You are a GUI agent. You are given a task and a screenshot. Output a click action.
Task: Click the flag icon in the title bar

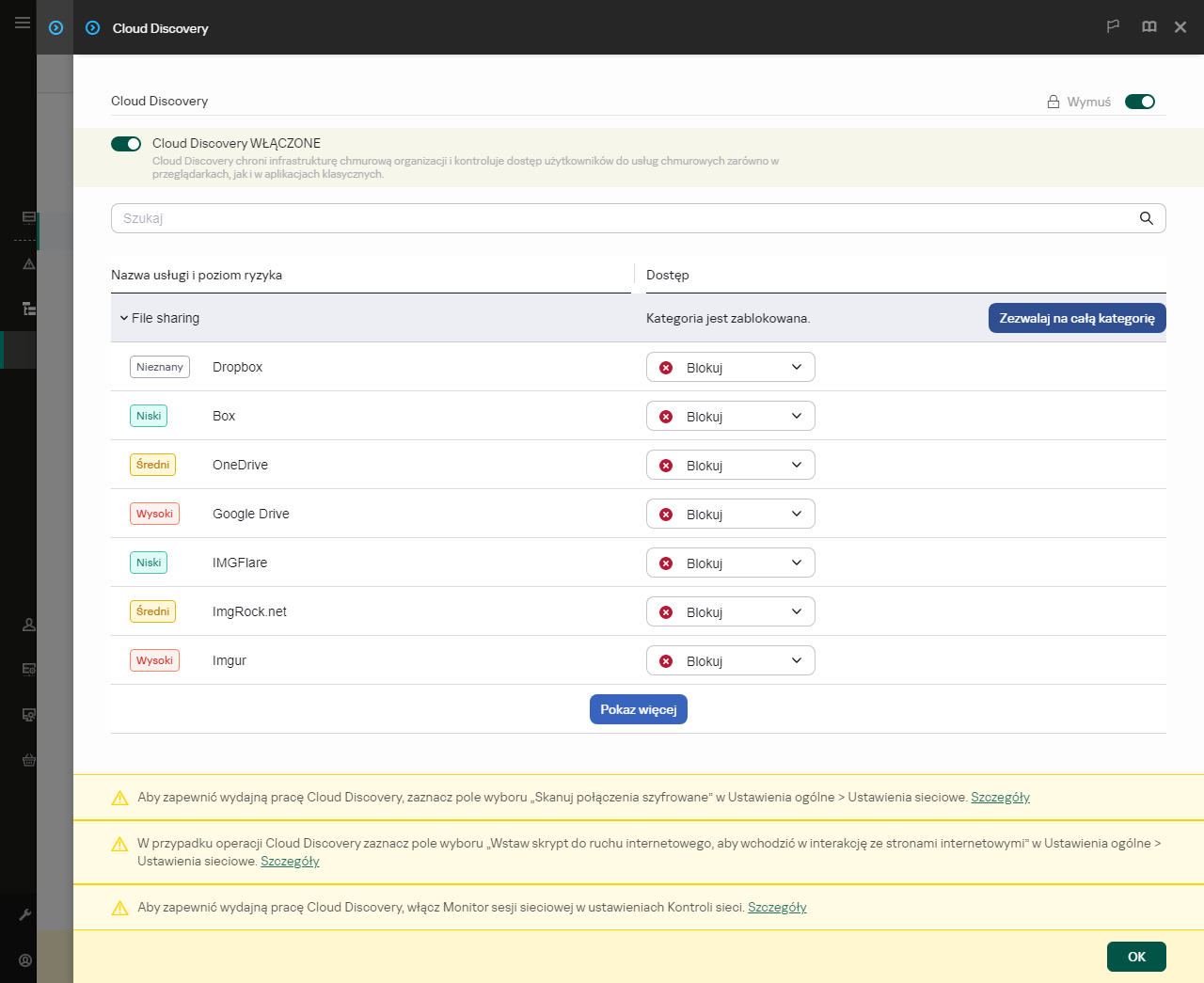pos(1113,26)
